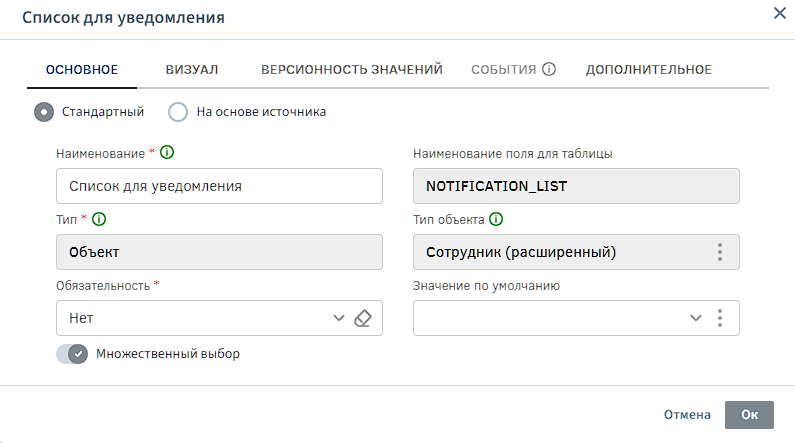The height and width of the screenshot is (443, 795).
Task: Open the Версионность значений tab
Action: point(351,69)
